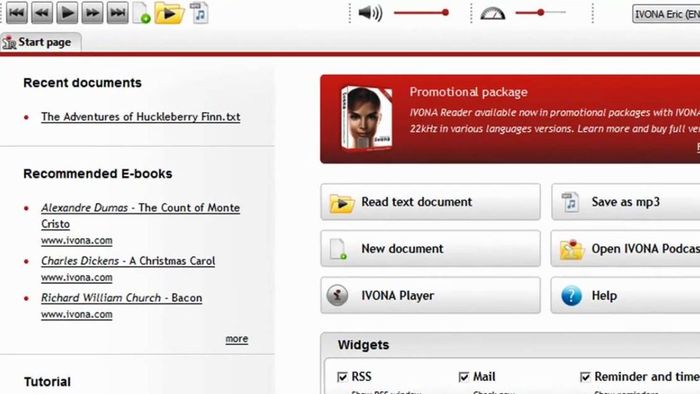The height and width of the screenshot is (394, 700).
Task: Toggle the Mail widget checkbox
Action: coord(464,377)
